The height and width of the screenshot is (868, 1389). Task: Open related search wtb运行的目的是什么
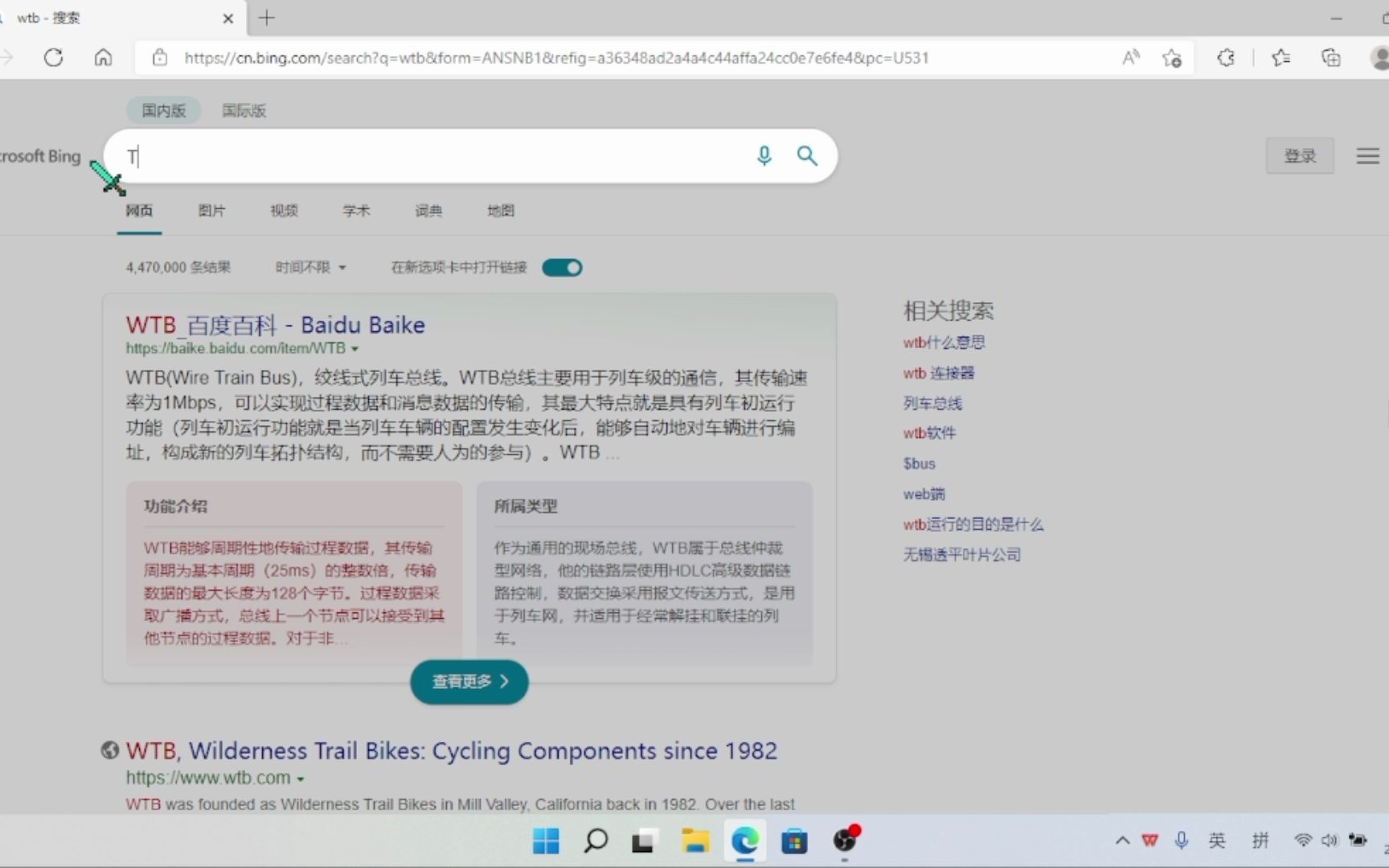(x=973, y=525)
